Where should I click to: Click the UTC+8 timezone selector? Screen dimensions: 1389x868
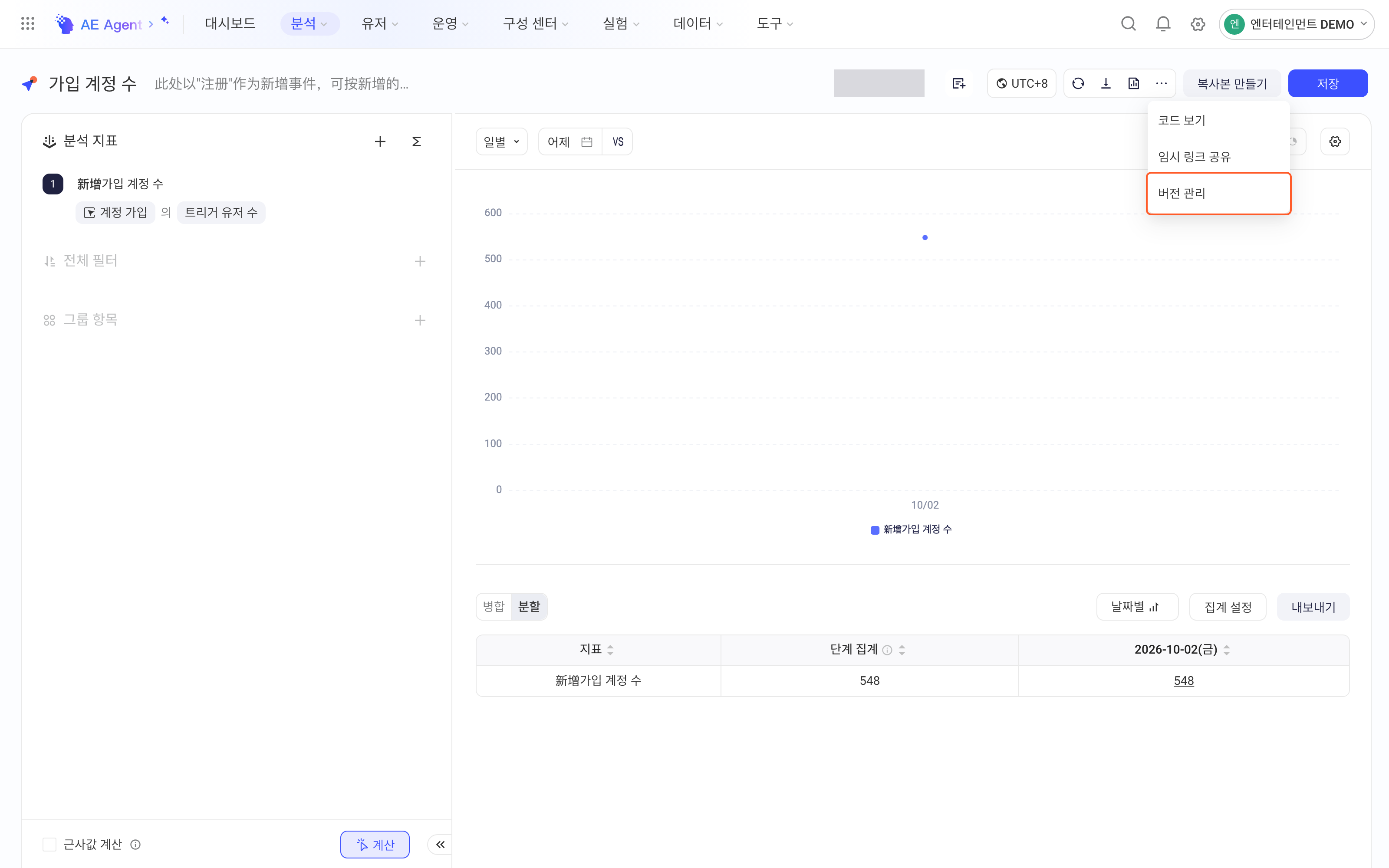coord(1022,84)
